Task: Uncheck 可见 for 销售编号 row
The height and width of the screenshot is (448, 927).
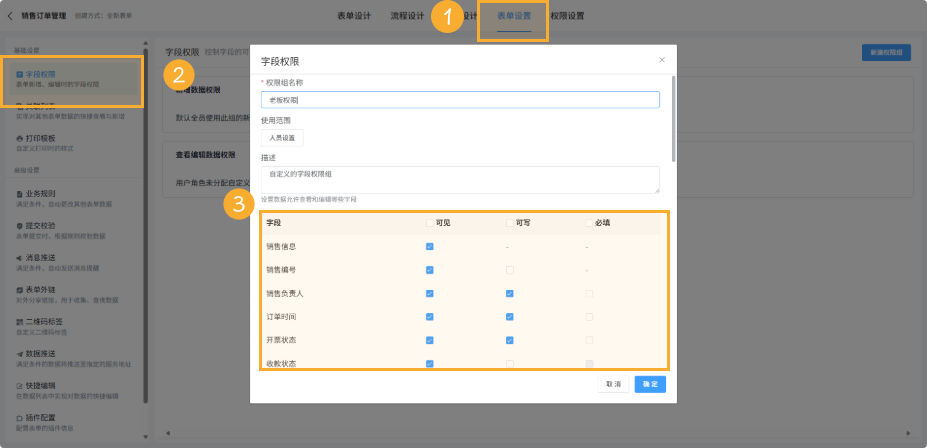Action: click(430, 270)
